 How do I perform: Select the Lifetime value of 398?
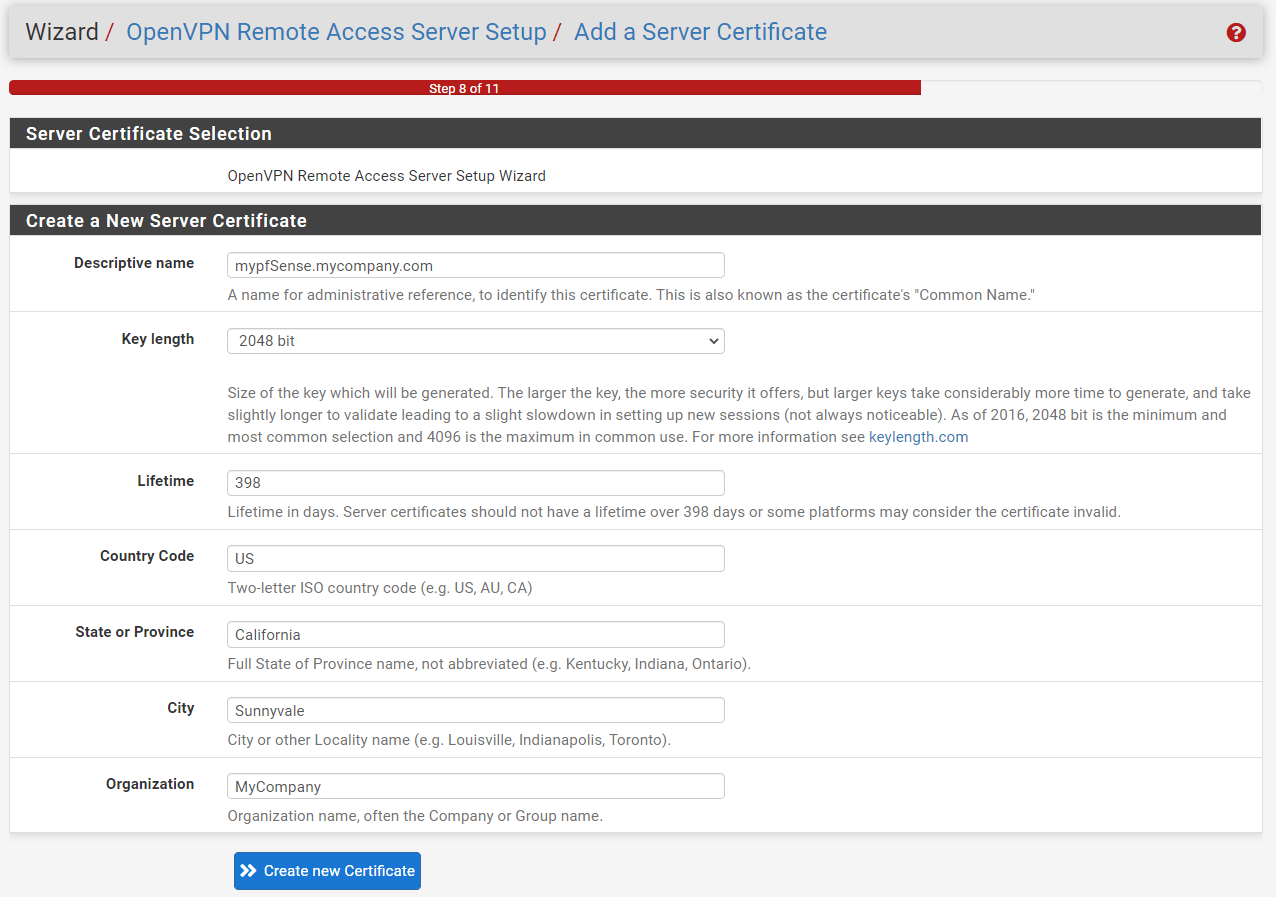475,483
